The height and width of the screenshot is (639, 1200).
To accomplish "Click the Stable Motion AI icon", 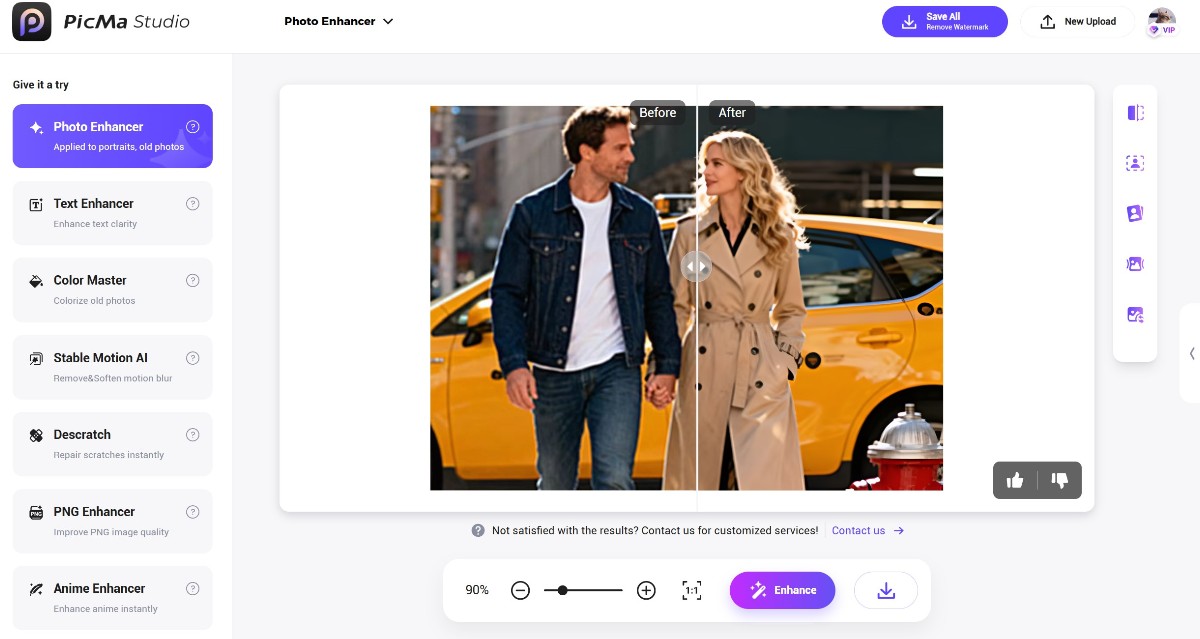I will click(x=36, y=358).
